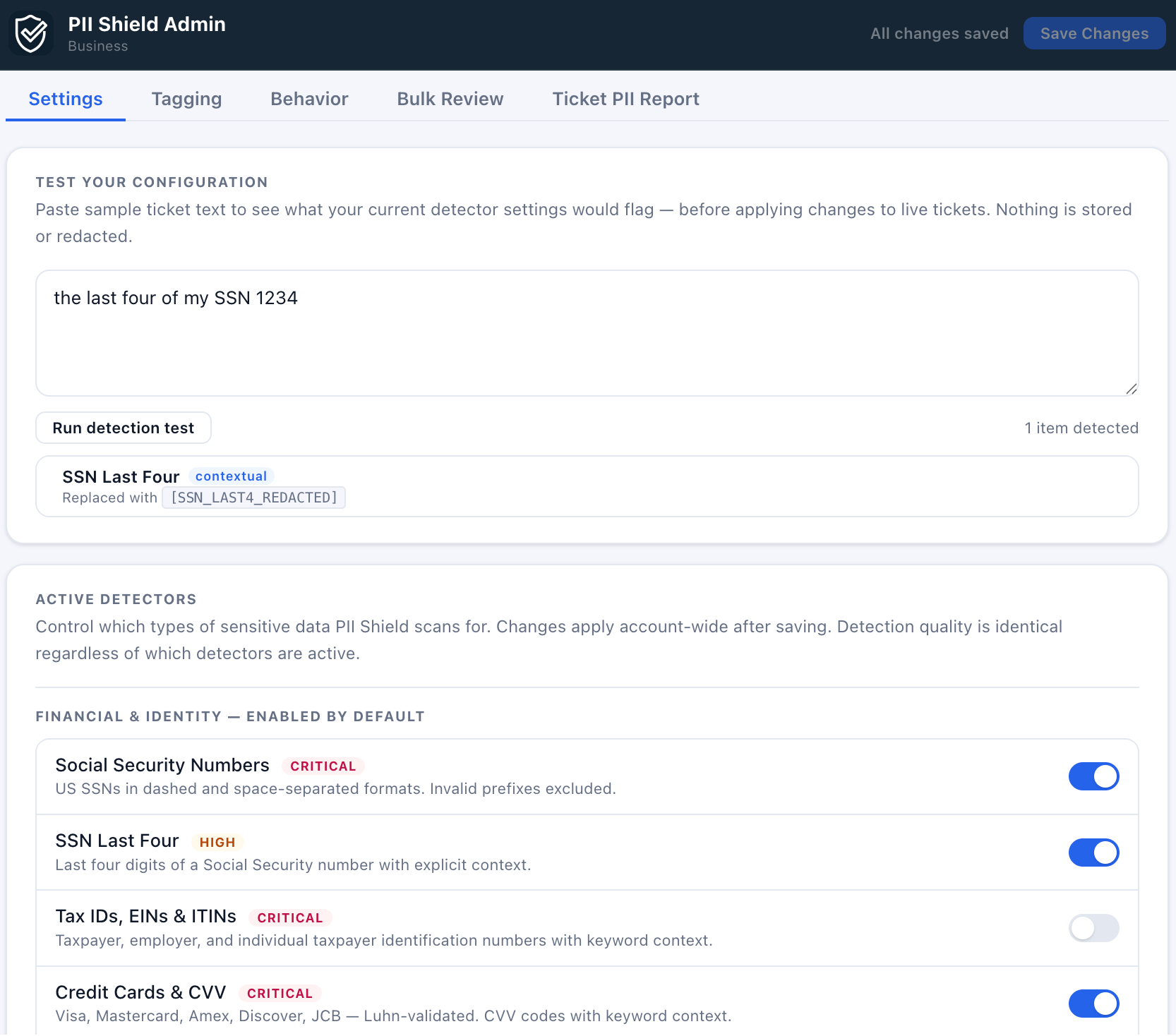Click the 'Taxpayer, employer' description text
This screenshot has height=1036, width=1176.
(x=384, y=940)
